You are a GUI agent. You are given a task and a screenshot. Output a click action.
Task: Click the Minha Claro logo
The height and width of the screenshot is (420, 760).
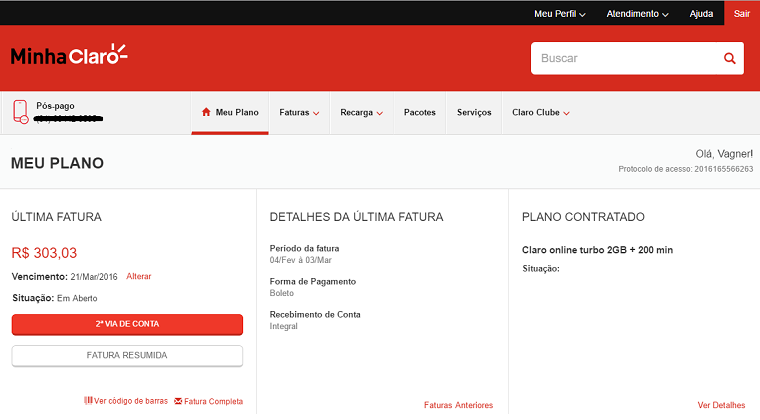69,55
